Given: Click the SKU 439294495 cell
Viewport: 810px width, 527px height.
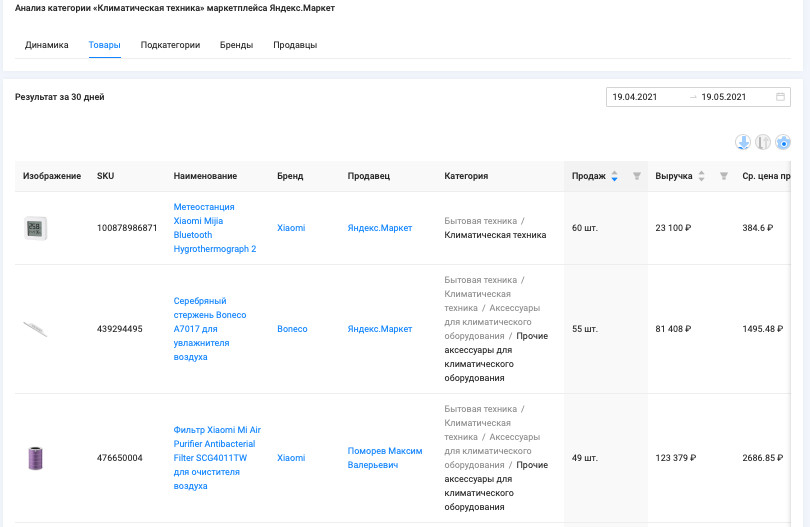Looking at the screenshot, I should [x=119, y=329].
